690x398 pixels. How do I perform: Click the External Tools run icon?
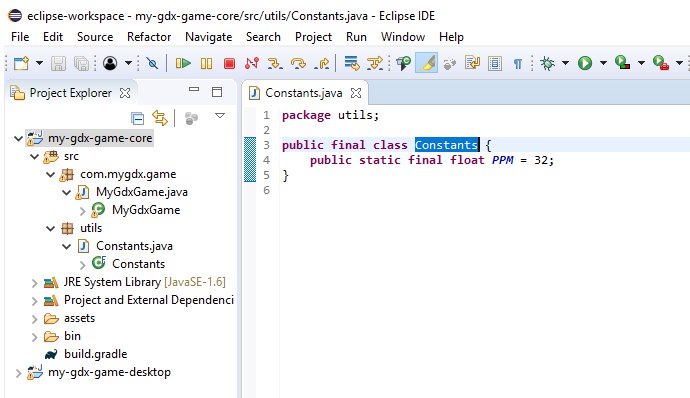click(x=661, y=63)
